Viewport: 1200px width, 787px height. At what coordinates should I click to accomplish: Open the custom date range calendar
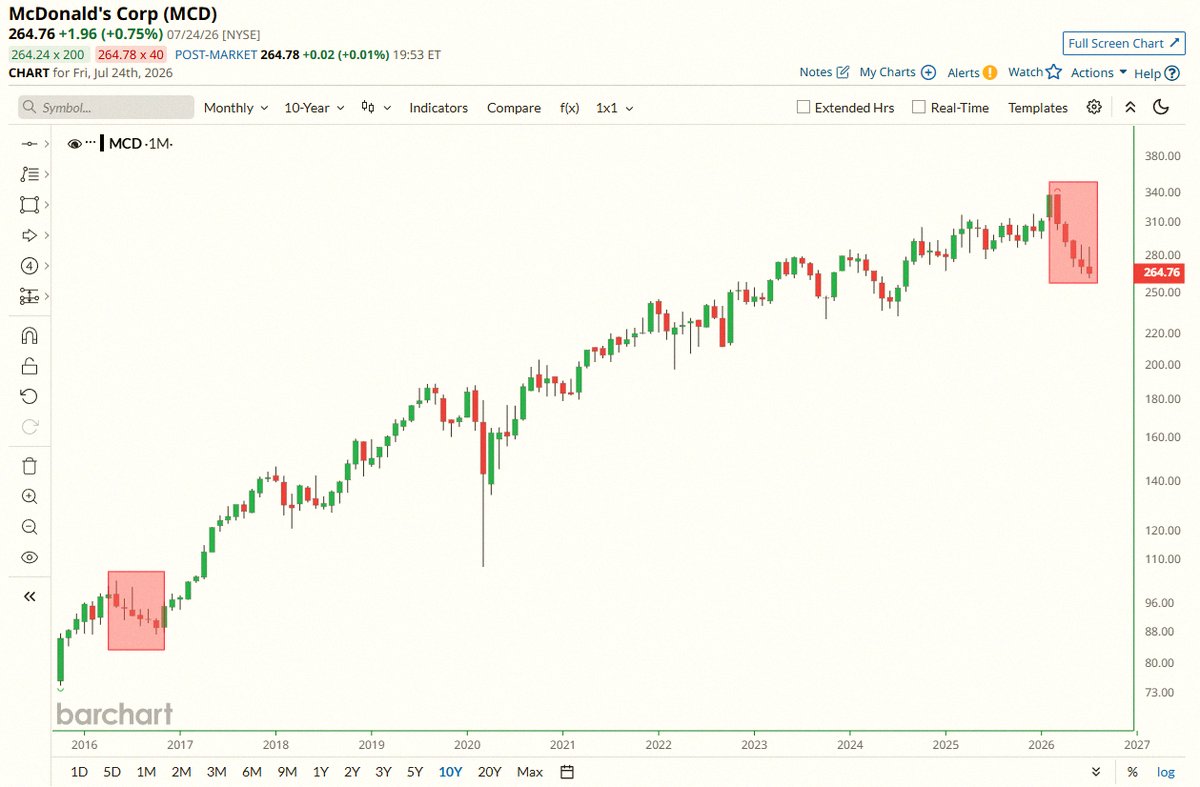567,772
